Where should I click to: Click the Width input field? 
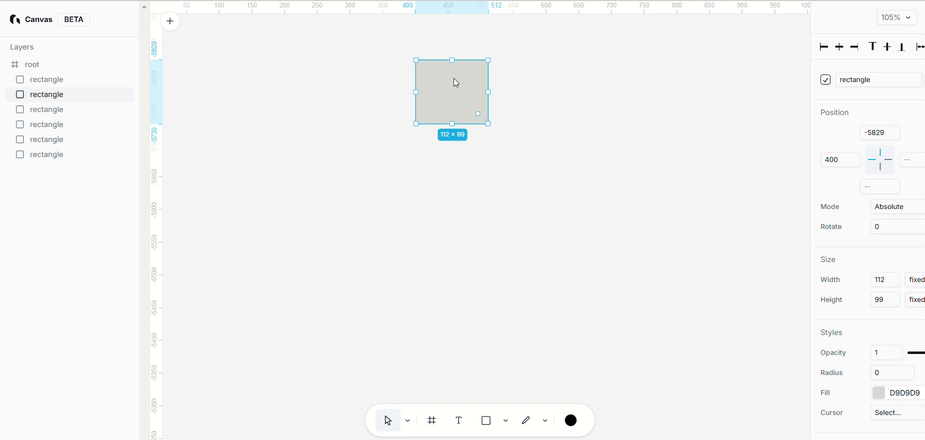[884, 280]
